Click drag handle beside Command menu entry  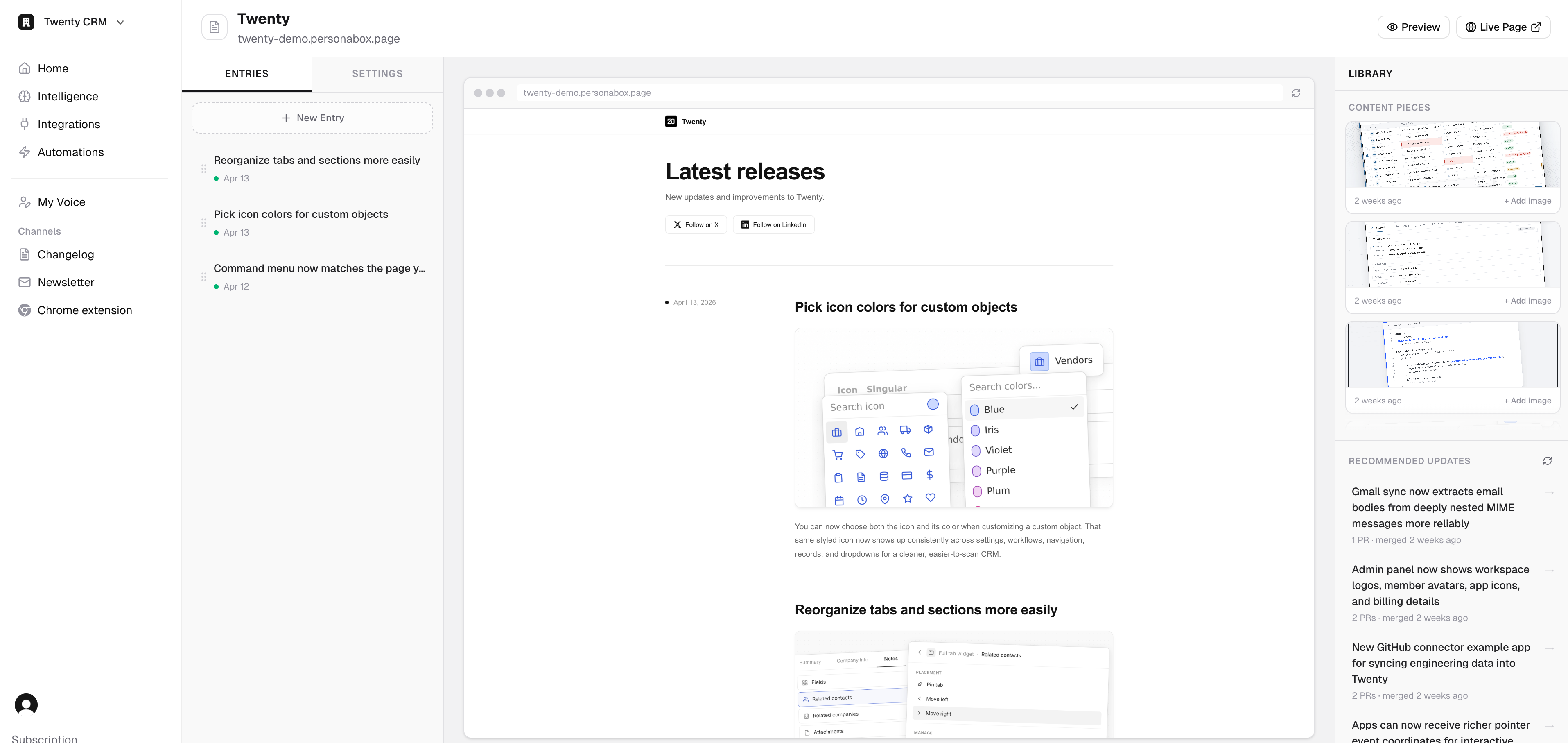click(x=204, y=277)
